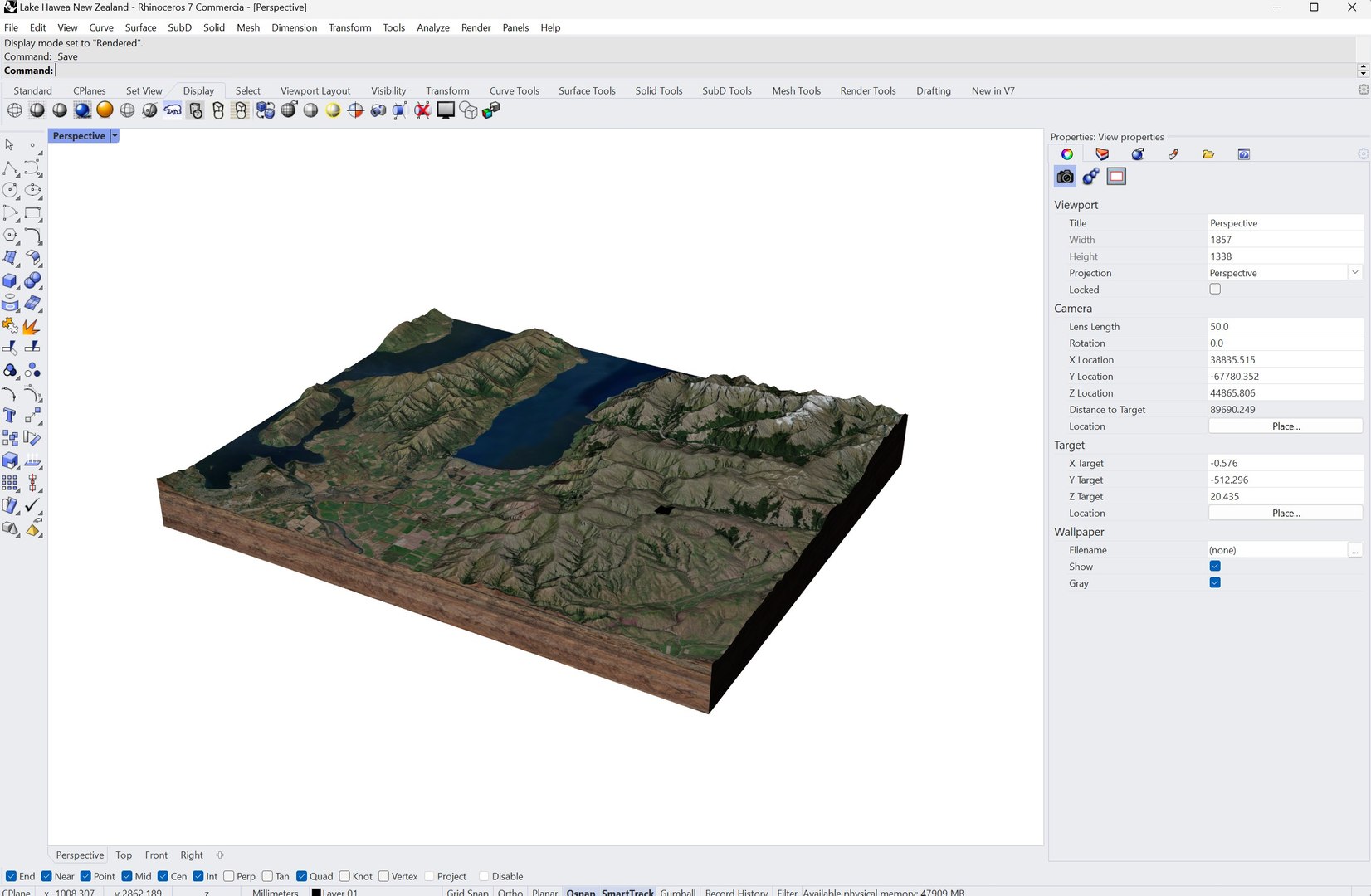Image resolution: width=1371 pixels, height=896 pixels.
Task: Choose the Text object tool
Action: tap(10, 416)
